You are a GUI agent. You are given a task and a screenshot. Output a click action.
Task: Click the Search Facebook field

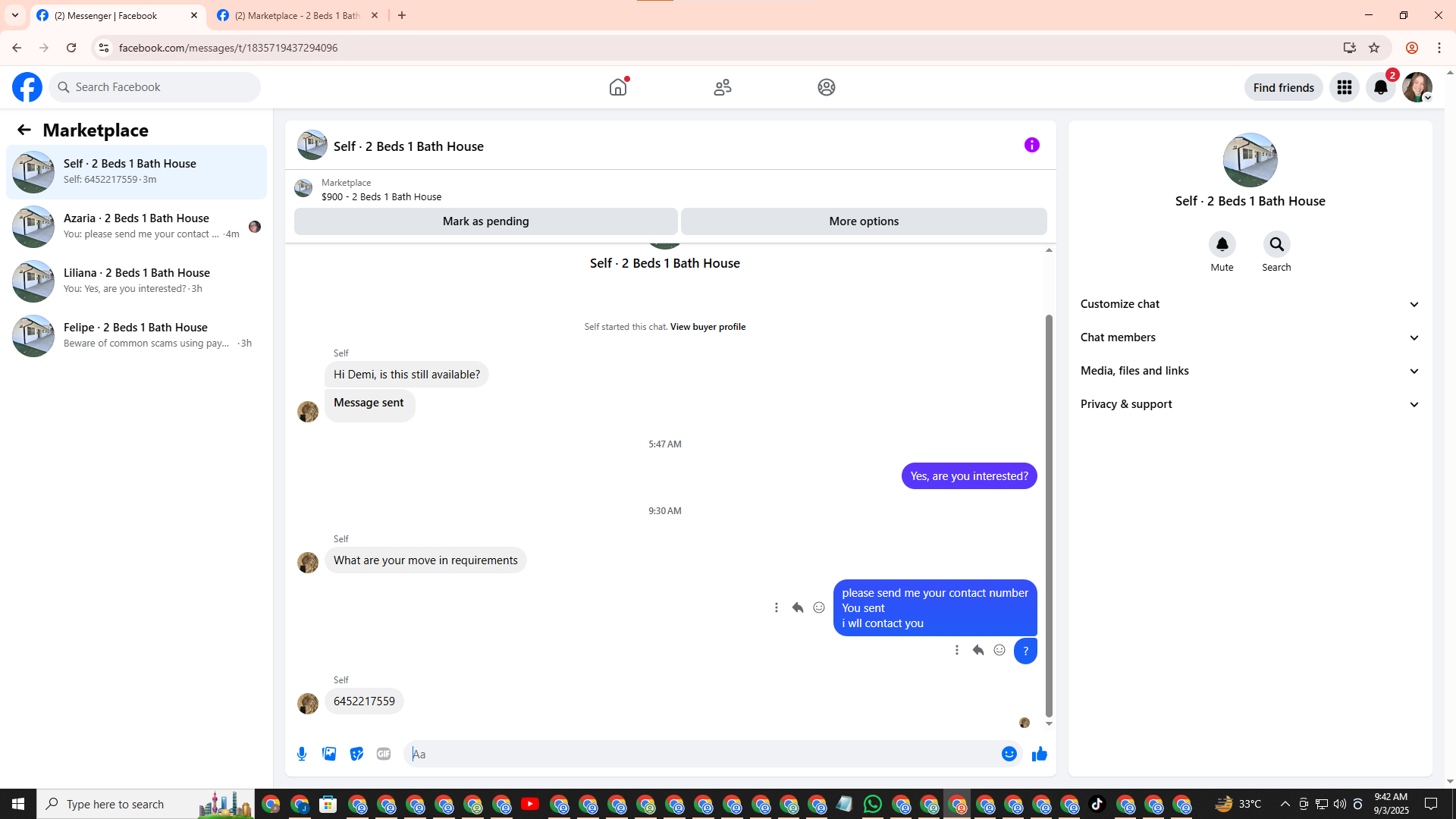(155, 87)
